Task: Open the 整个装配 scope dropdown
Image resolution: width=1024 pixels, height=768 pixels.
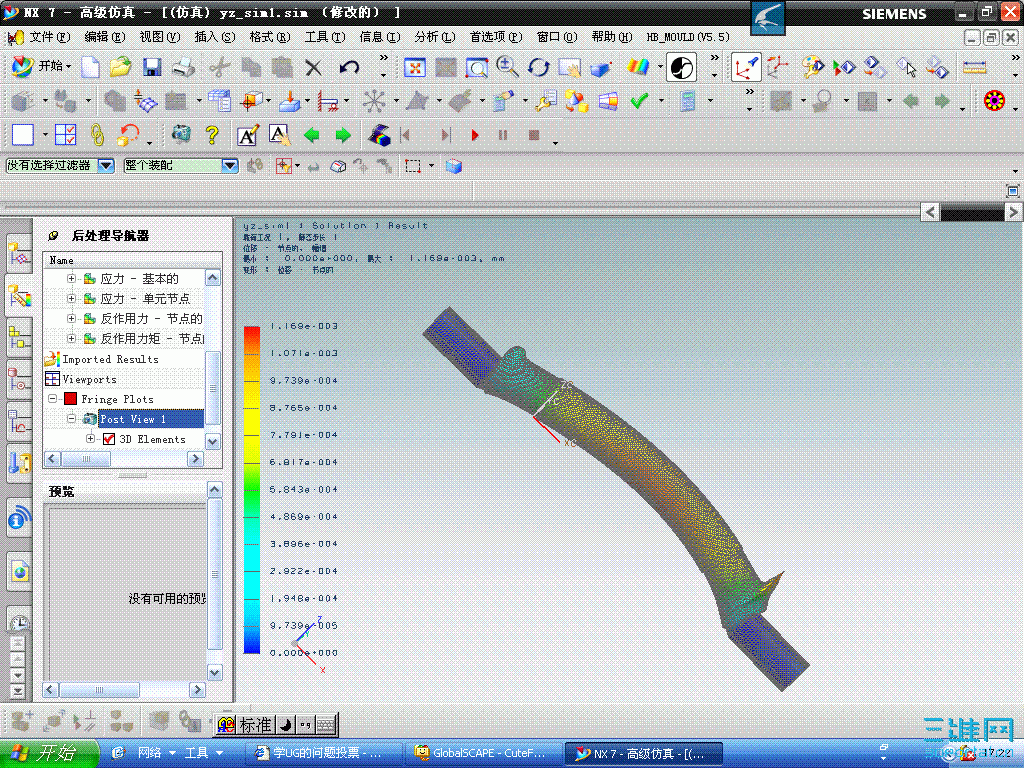Action: point(229,166)
